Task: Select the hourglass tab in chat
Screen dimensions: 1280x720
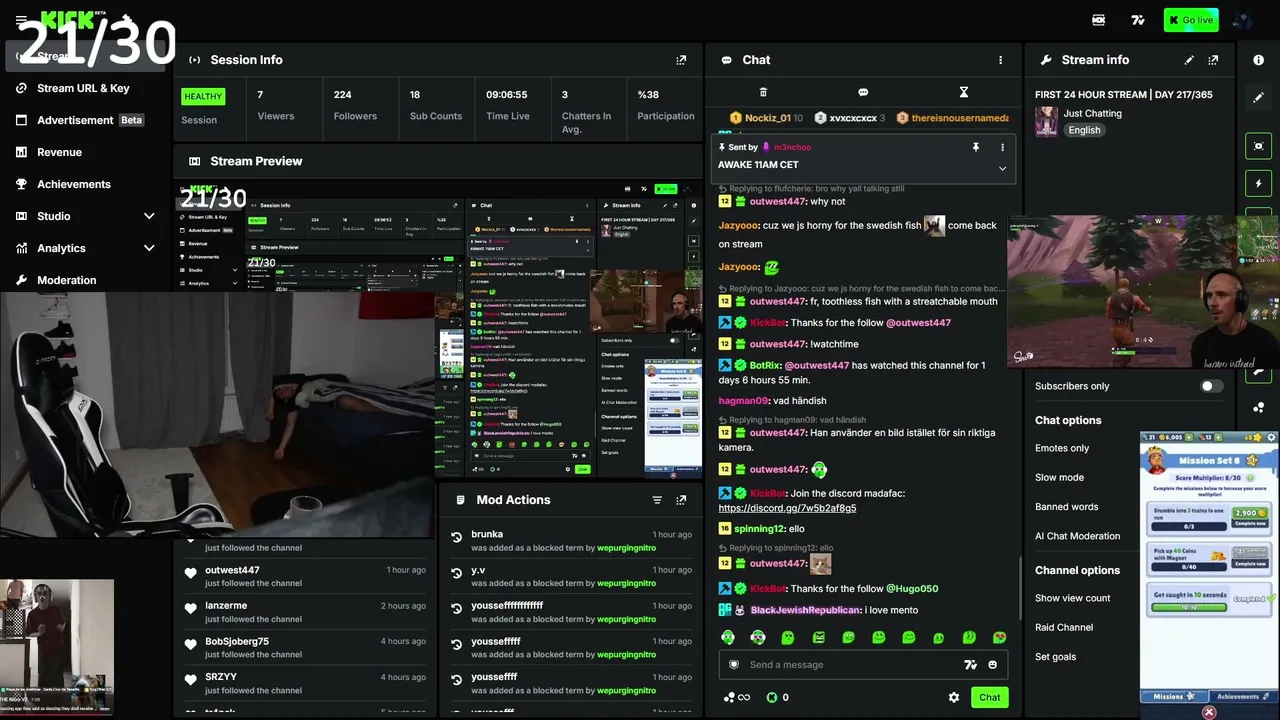Action: pos(964,92)
